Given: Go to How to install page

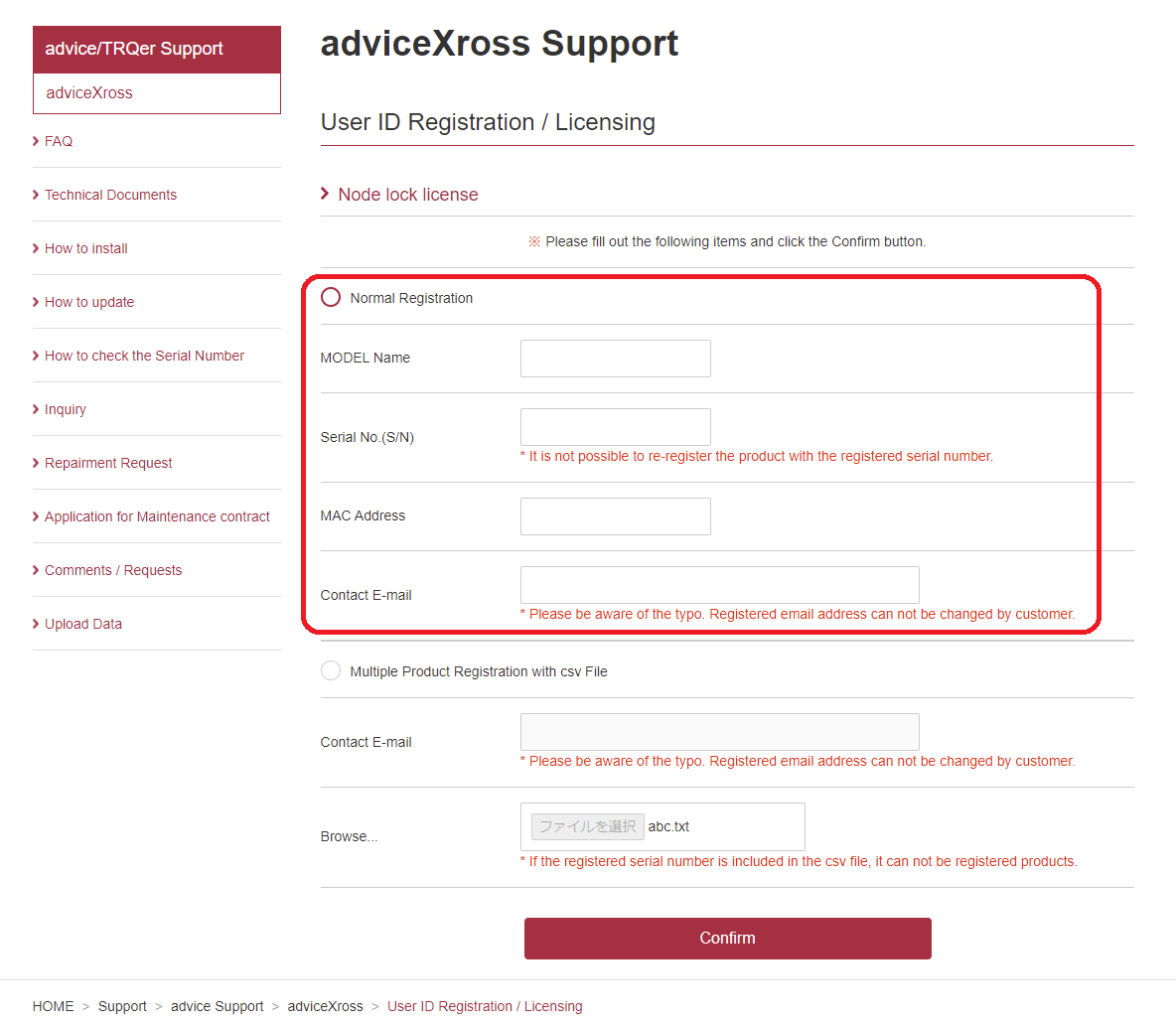Looking at the screenshot, I should click(x=86, y=248).
